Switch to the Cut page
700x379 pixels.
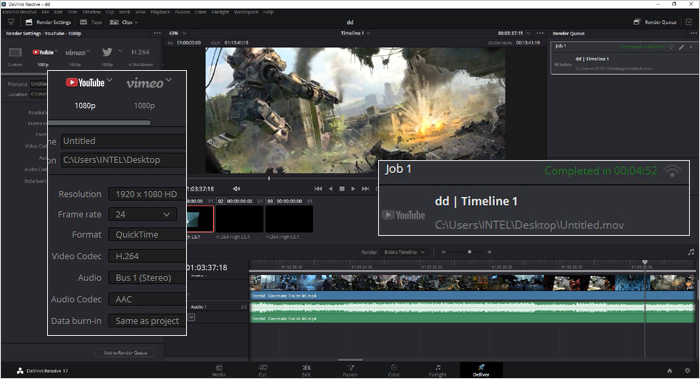[262, 371]
